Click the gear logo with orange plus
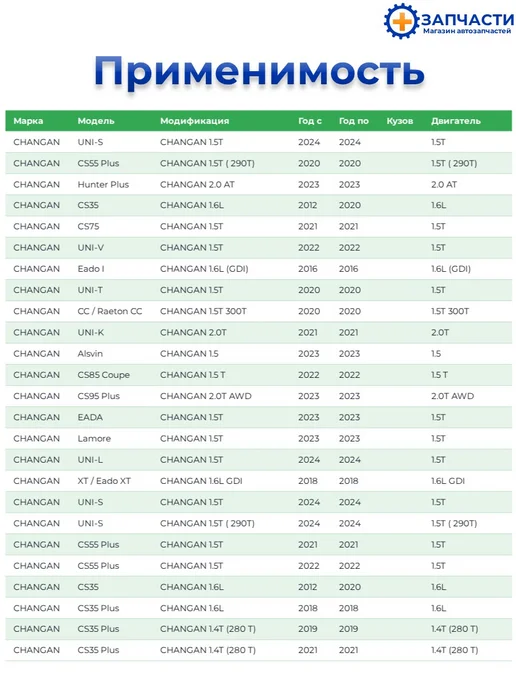The width and height of the screenshot is (516, 688). pyautogui.click(x=401, y=21)
